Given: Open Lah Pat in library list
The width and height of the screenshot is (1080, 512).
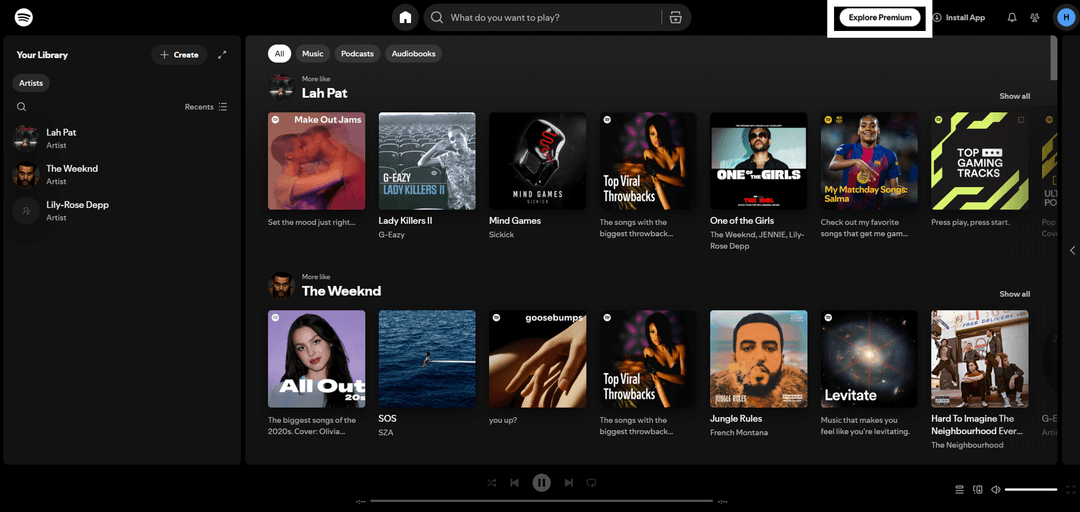Looking at the screenshot, I should point(122,138).
